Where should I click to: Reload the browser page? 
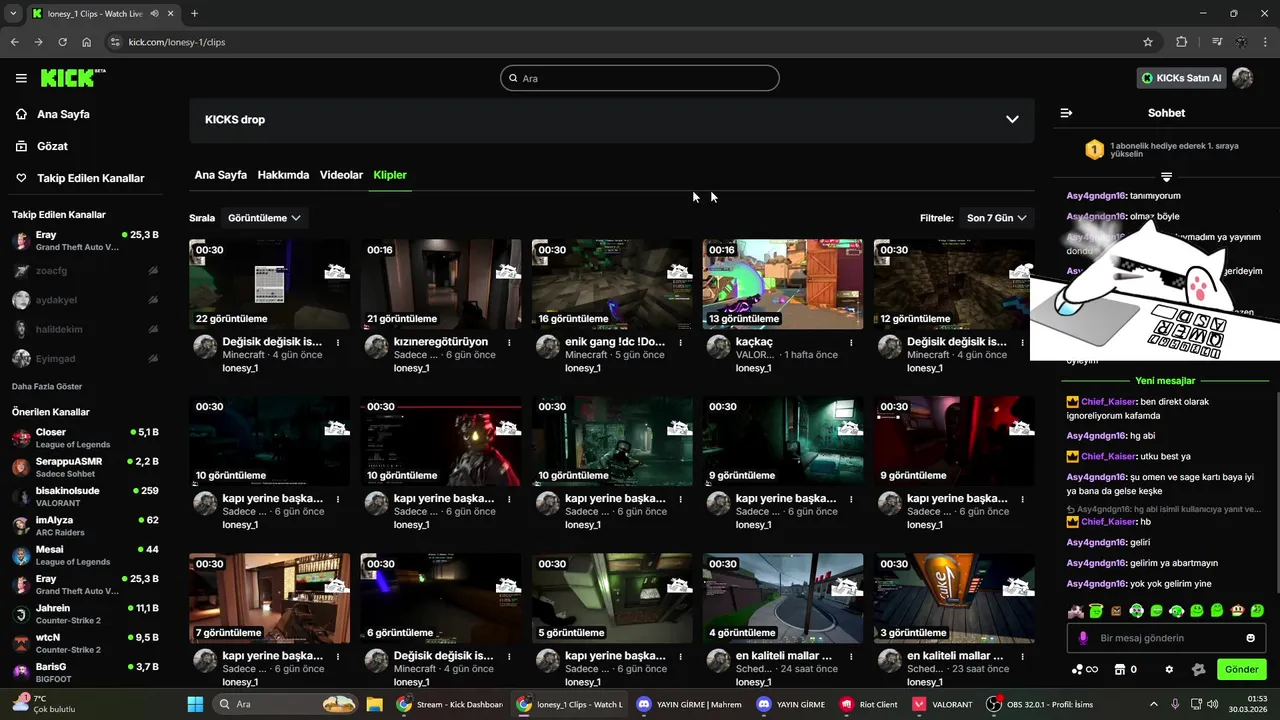point(62,42)
